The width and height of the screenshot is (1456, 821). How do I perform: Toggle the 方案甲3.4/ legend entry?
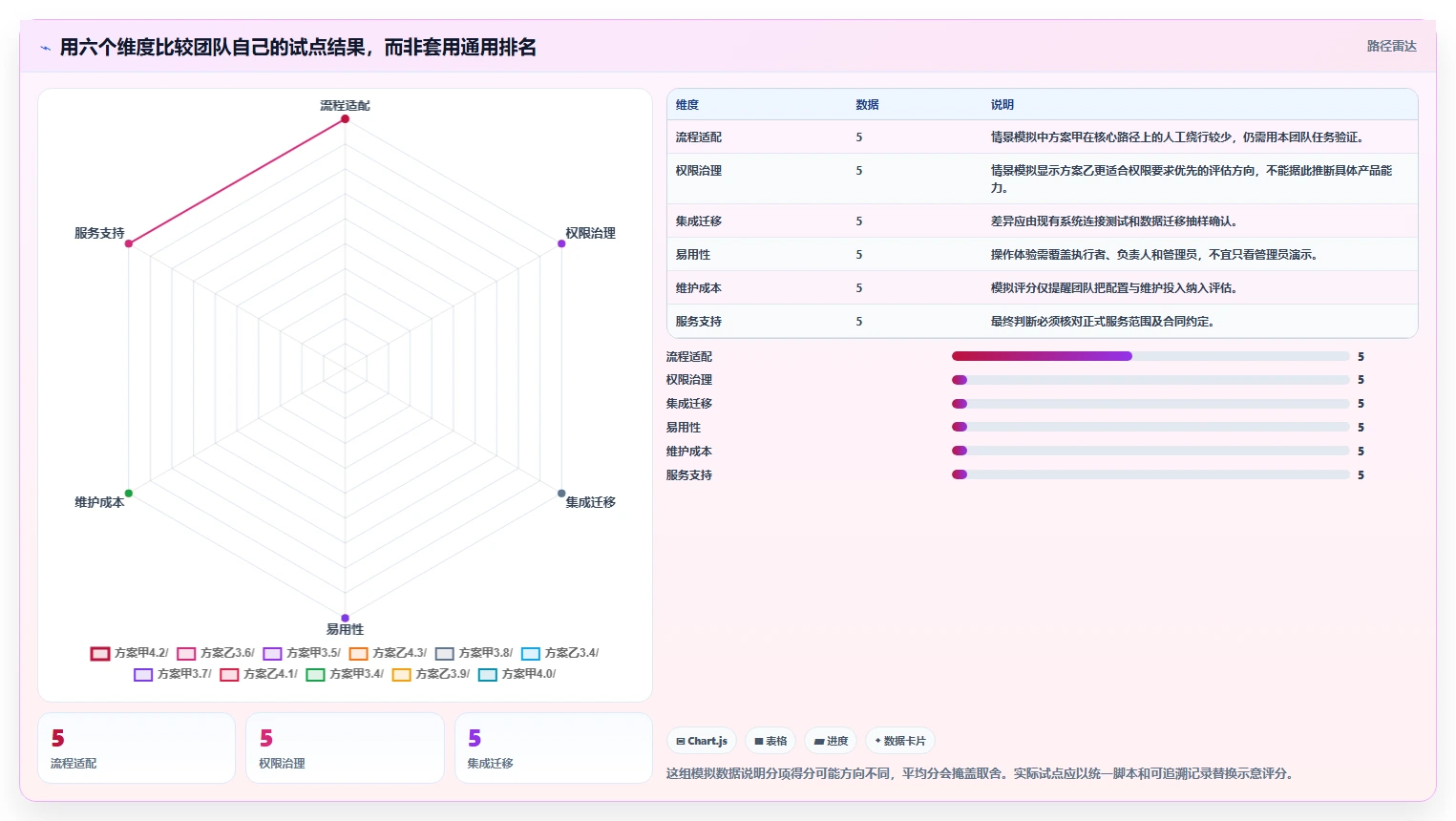345,674
